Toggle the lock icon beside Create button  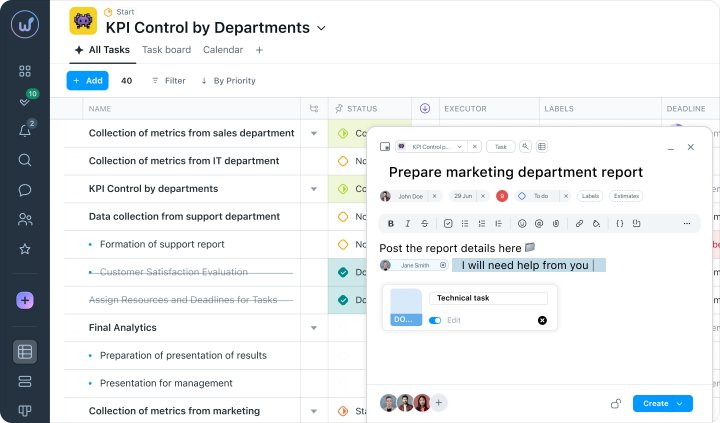point(616,403)
